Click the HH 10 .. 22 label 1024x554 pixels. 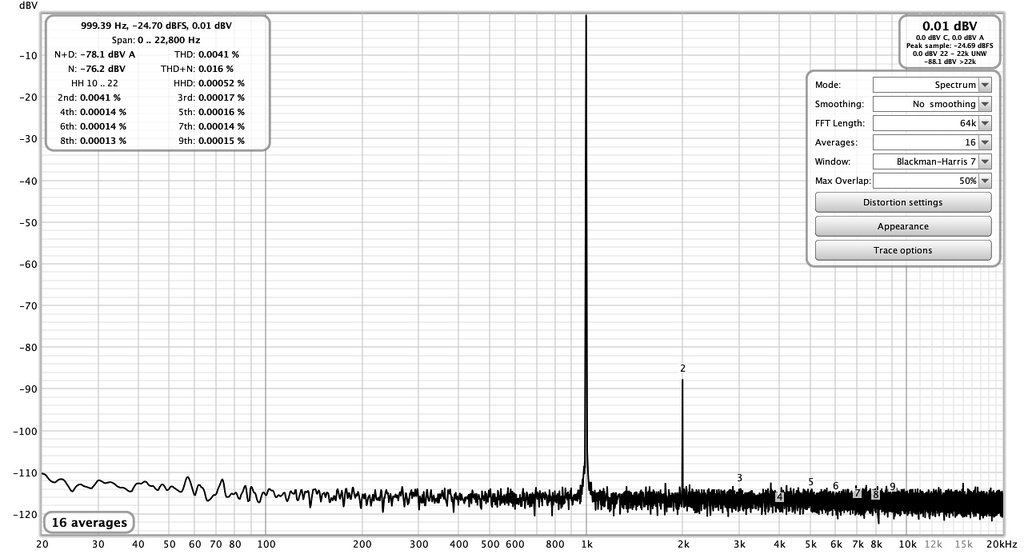click(95, 83)
